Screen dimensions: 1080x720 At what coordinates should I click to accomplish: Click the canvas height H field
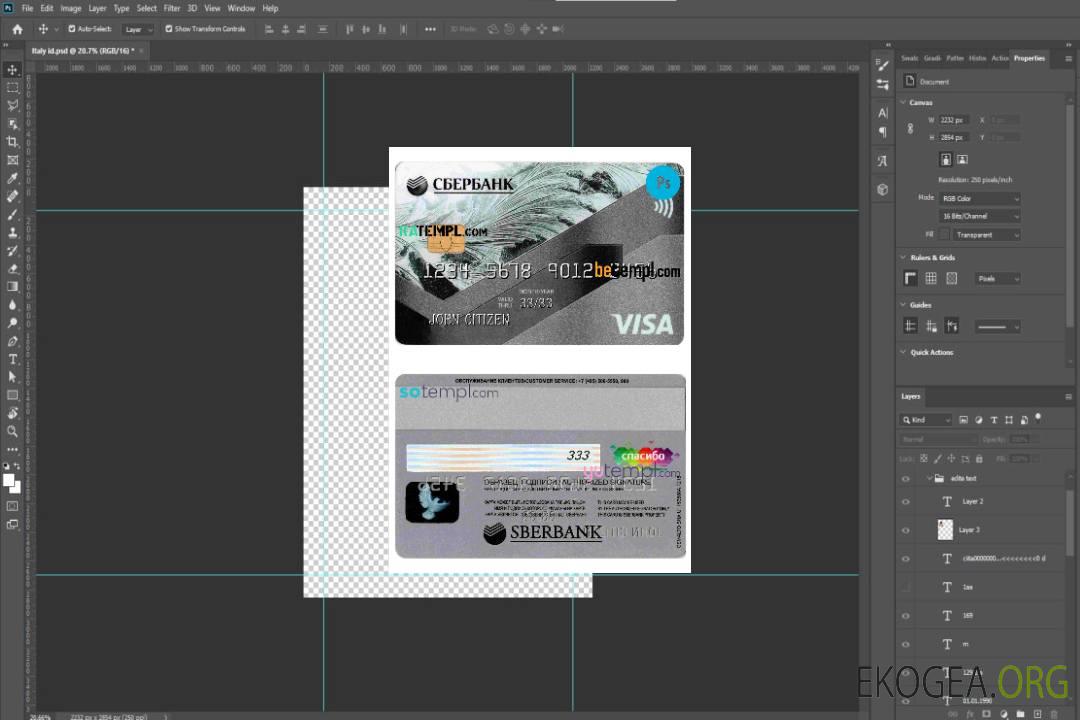point(954,138)
